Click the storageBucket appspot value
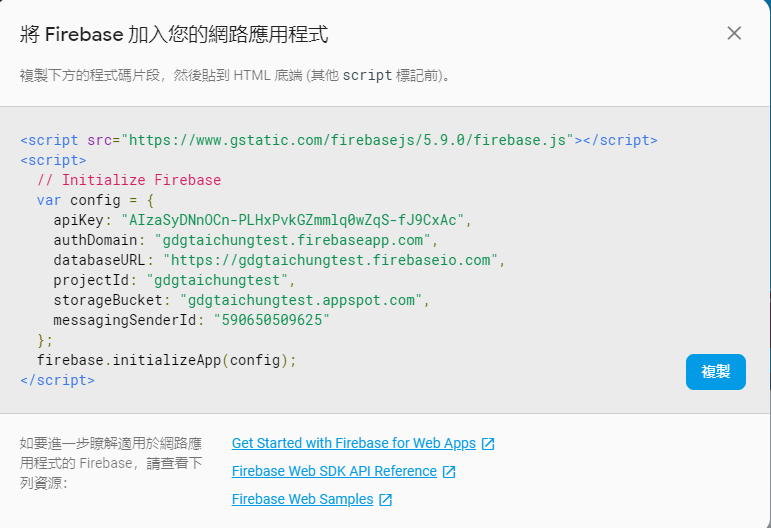771x528 pixels. pos(301,300)
